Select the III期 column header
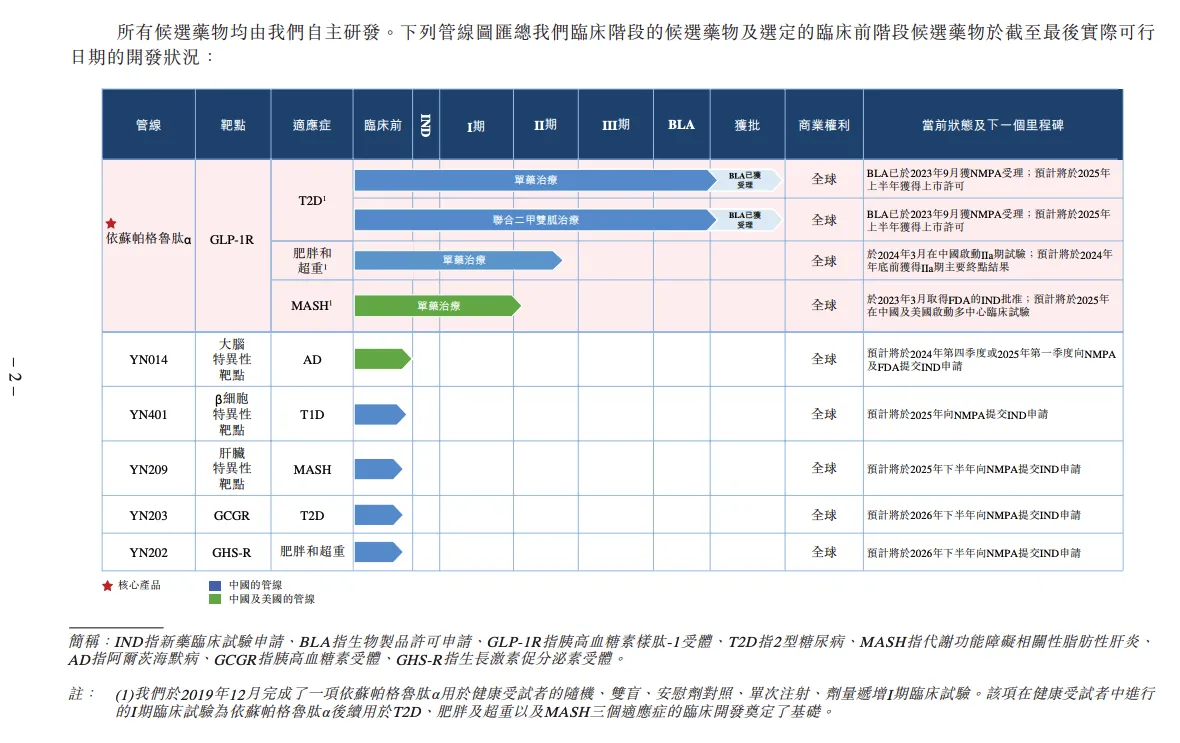 [x=615, y=126]
